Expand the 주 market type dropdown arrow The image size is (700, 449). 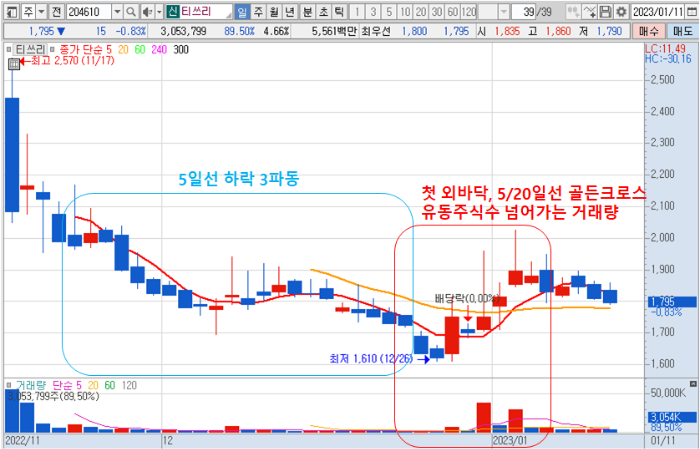click(x=41, y=12)
